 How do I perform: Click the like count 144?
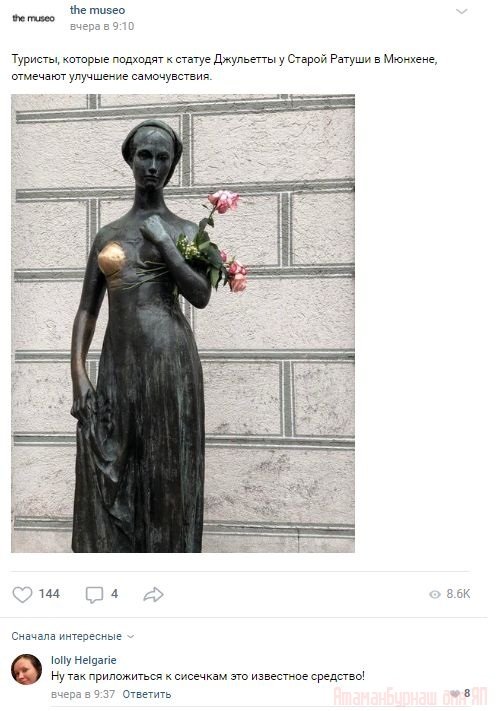49,594
